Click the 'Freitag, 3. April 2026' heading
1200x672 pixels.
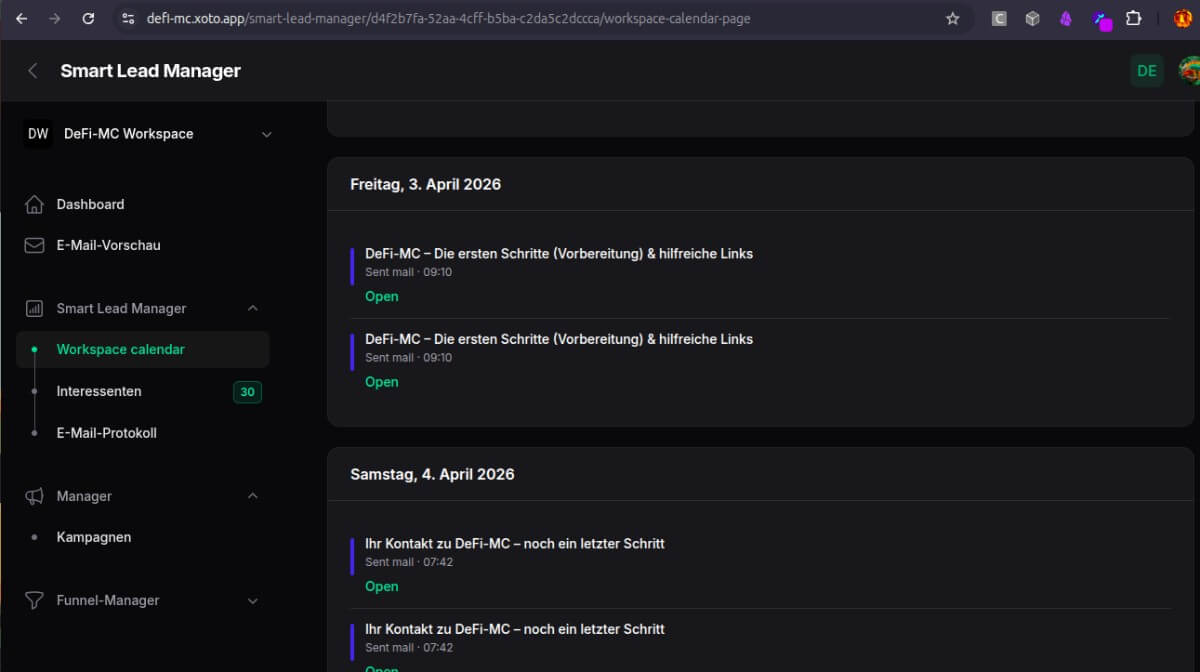tap(425, 184)
